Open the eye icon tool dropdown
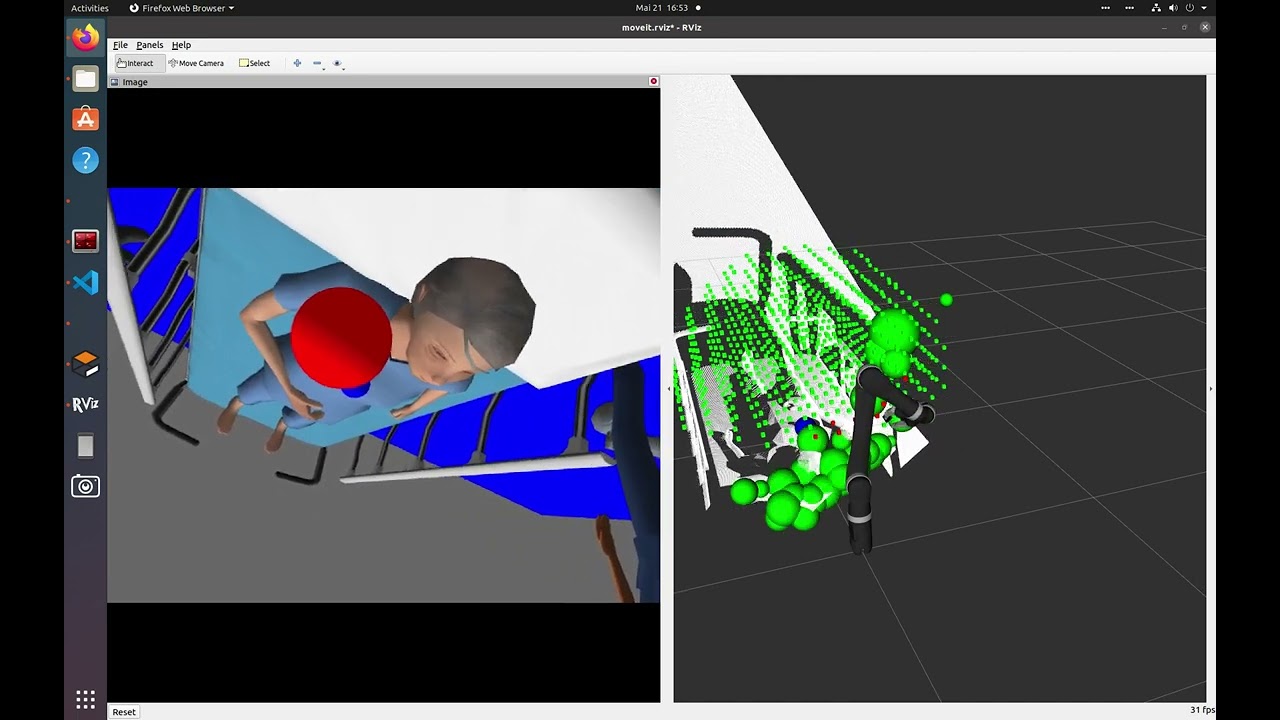The image size is (1280, 720). 338,63
